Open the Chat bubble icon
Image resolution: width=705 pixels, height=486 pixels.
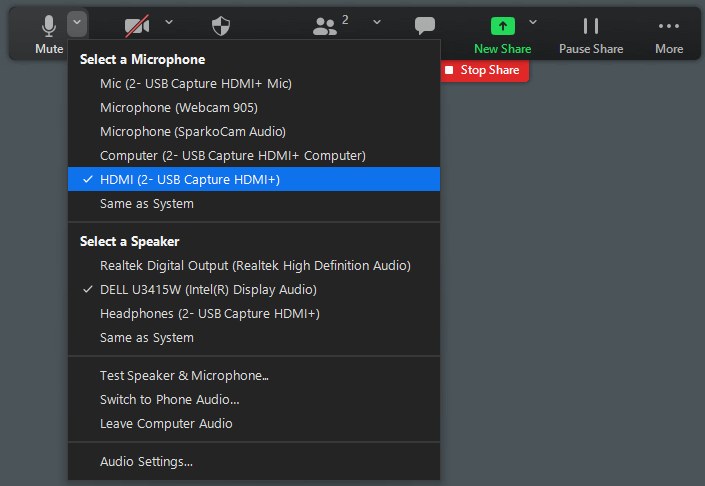point(425,25)
